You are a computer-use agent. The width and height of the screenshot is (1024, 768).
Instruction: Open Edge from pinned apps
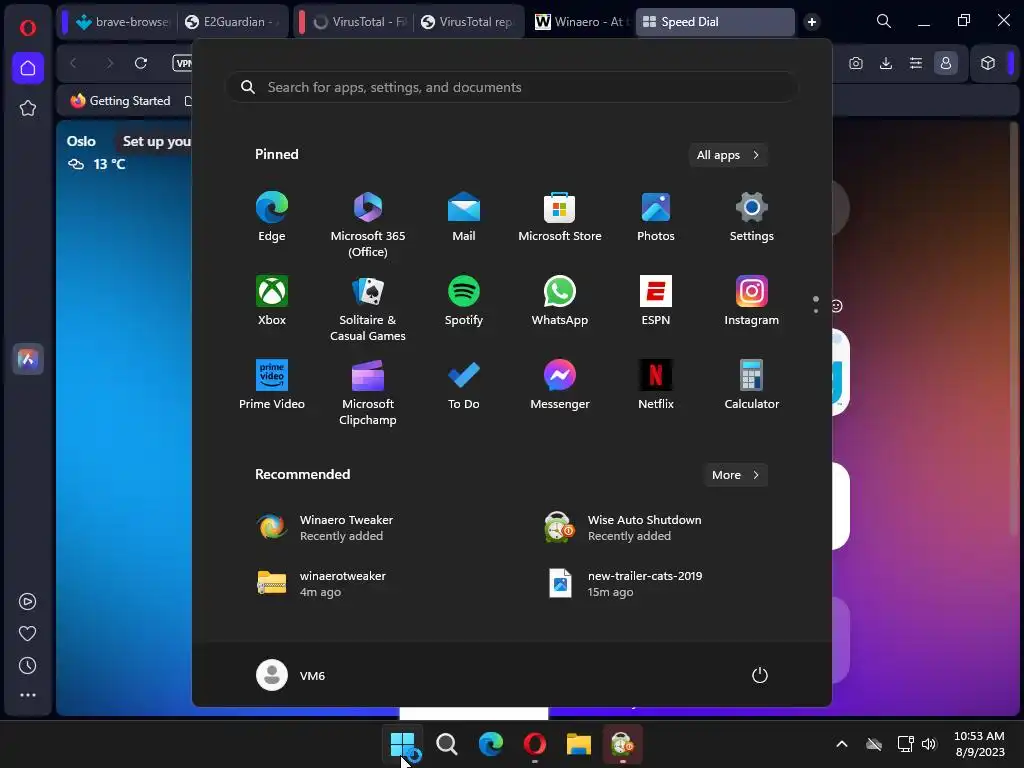[x=272, y=217]
